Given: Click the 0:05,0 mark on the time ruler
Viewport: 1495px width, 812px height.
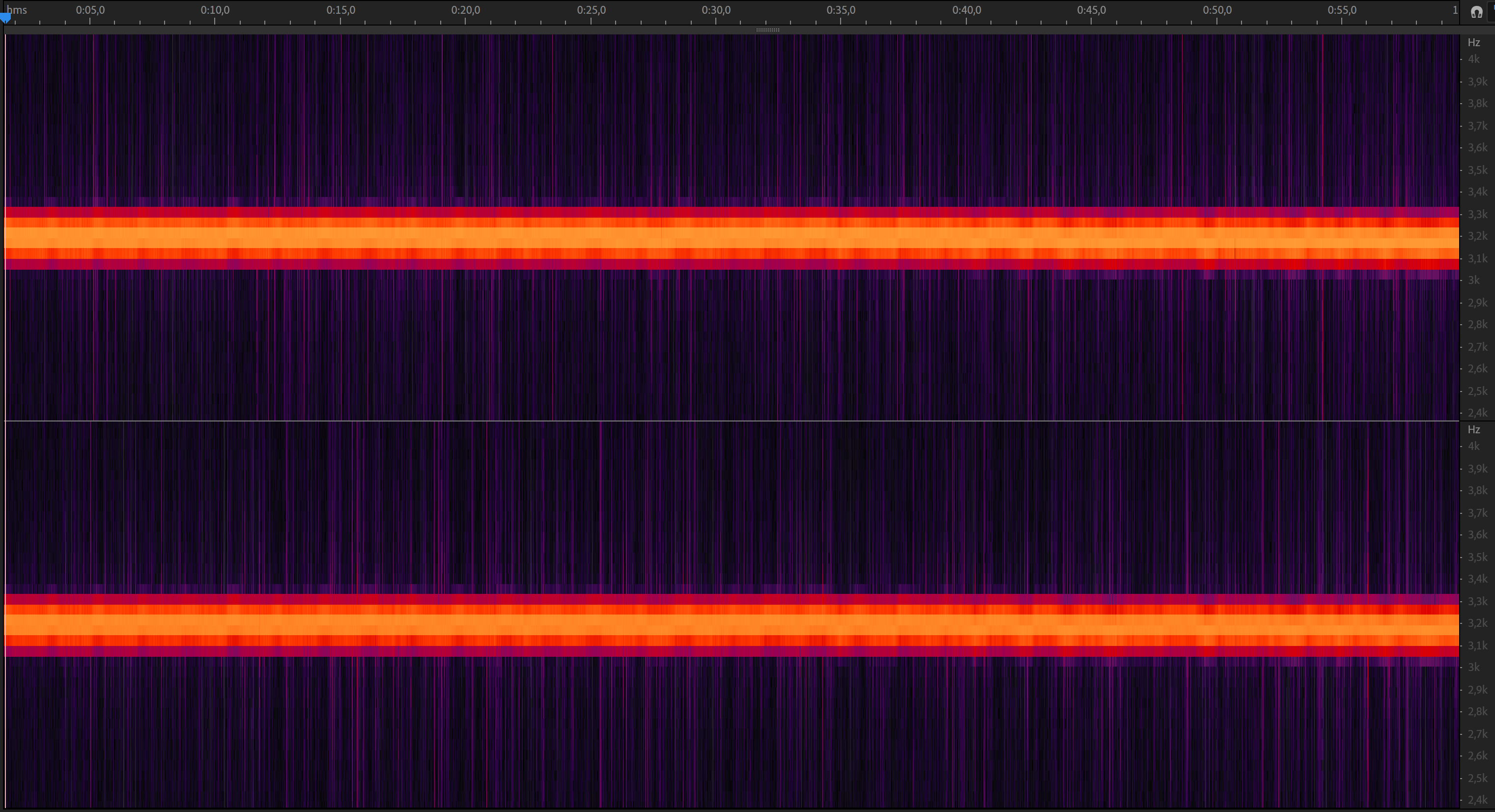Looking at the screenshot, I should click(x=90, y=10).
